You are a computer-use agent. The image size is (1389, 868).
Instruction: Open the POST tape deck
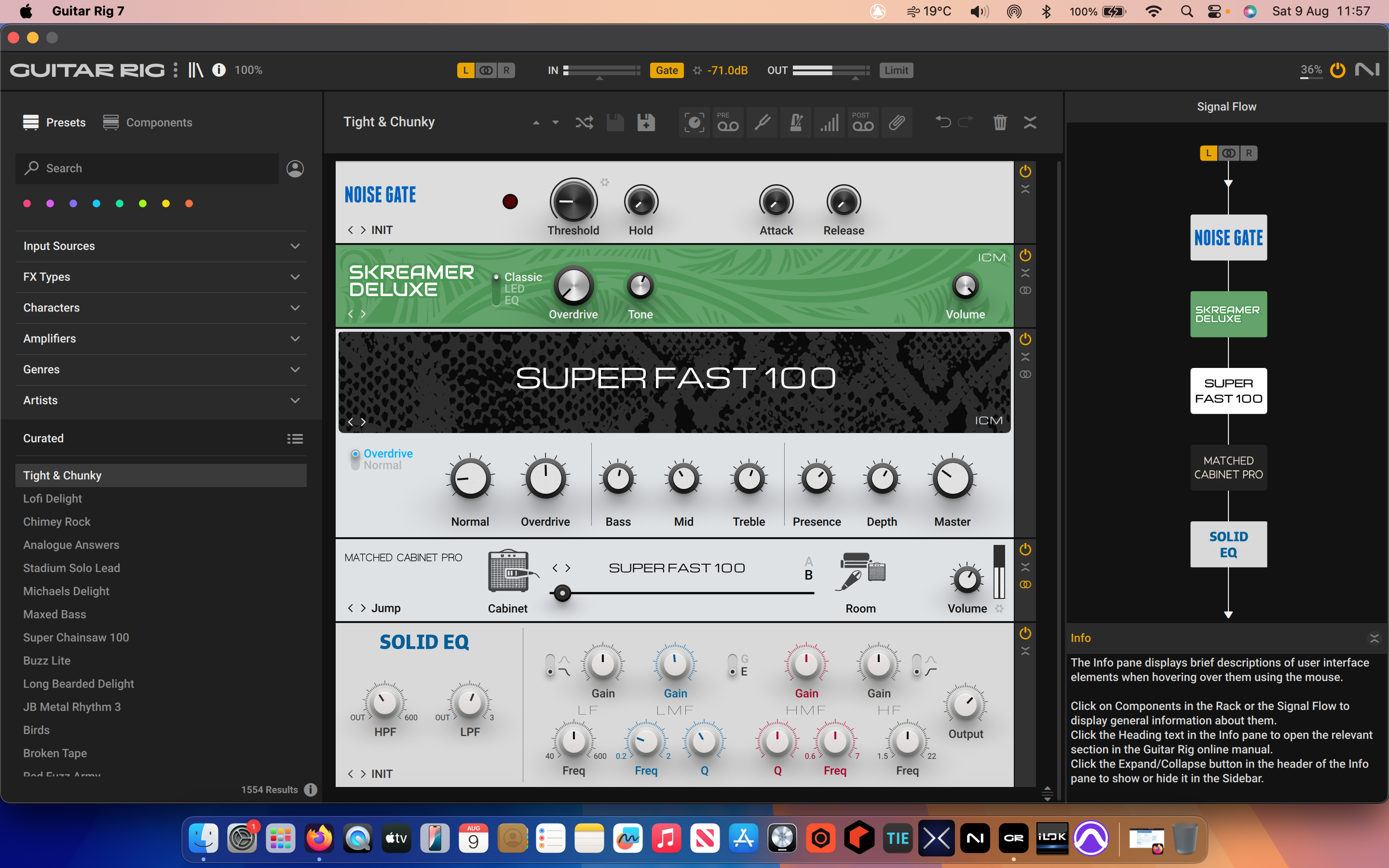(x=863, y=122)
